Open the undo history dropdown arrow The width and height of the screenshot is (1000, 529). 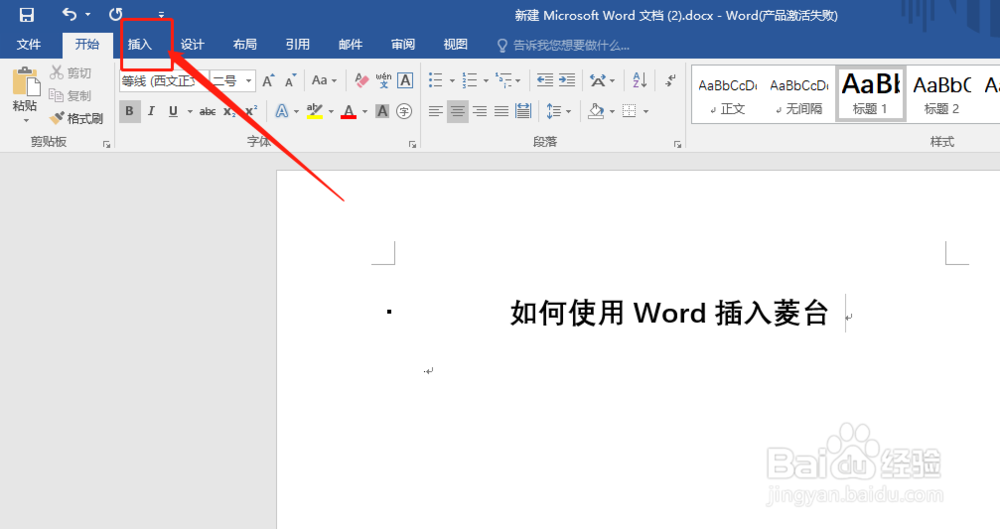pos(88,15)
